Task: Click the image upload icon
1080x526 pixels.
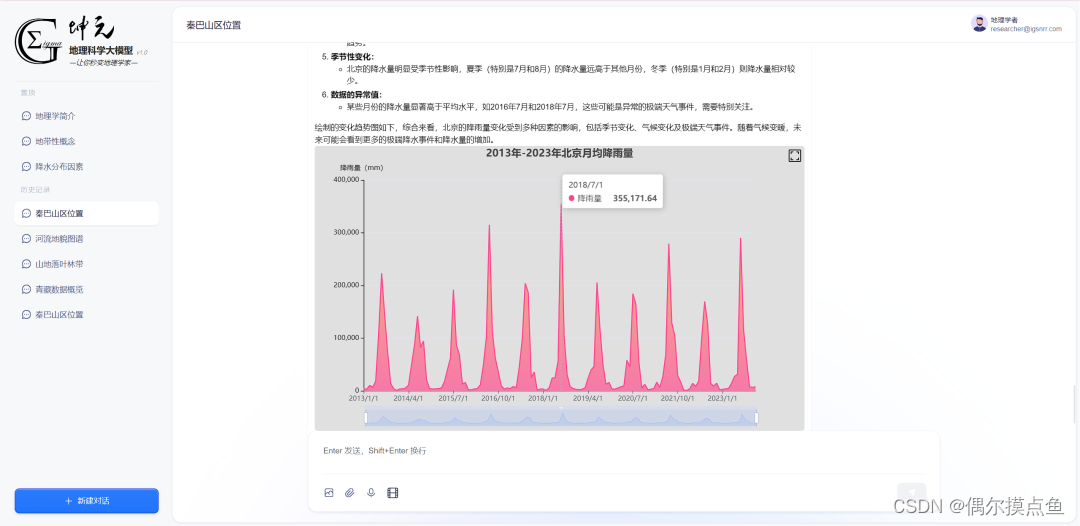Action: 329,492
